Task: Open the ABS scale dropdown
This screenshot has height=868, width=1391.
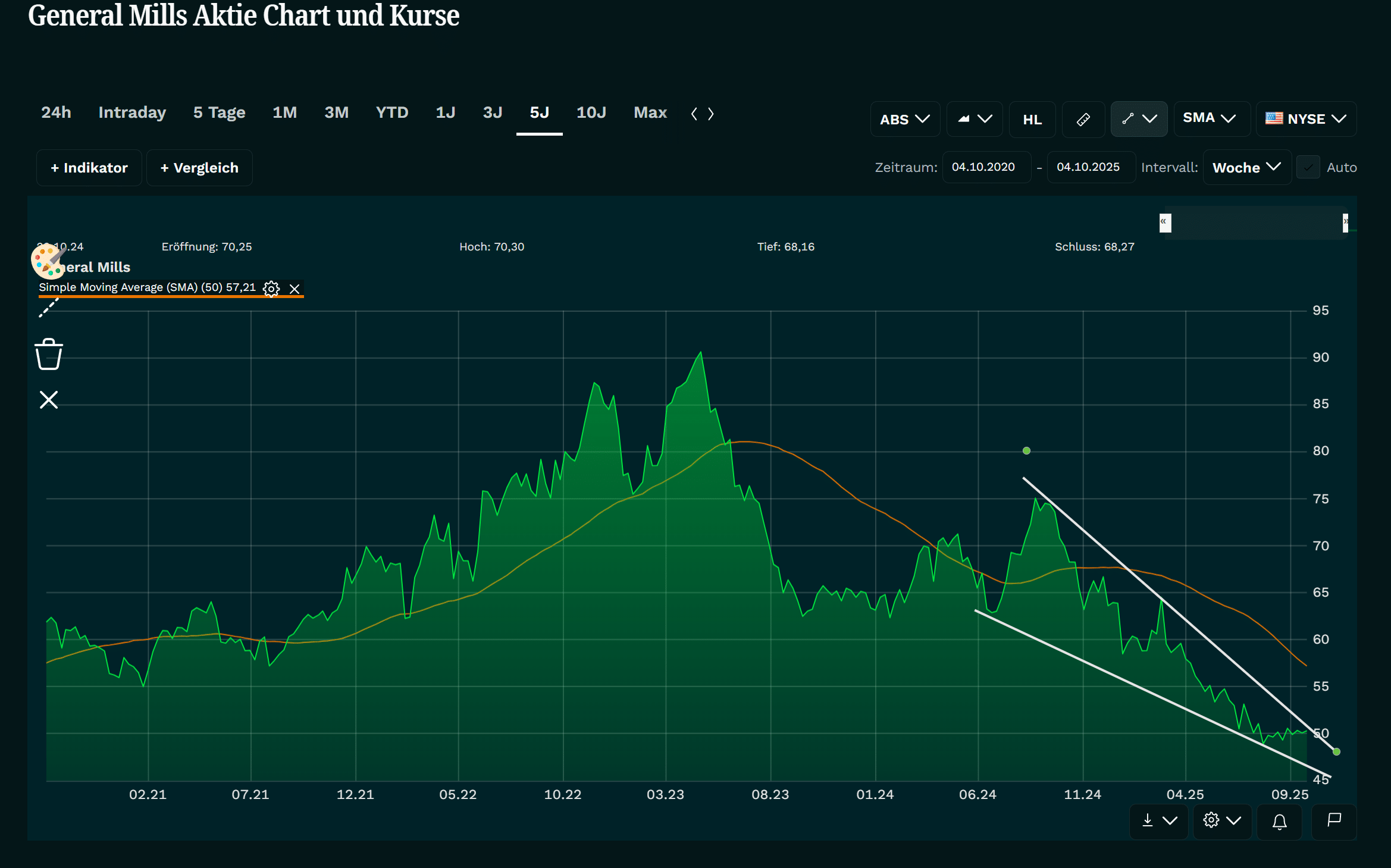Action: click(904, 119)
